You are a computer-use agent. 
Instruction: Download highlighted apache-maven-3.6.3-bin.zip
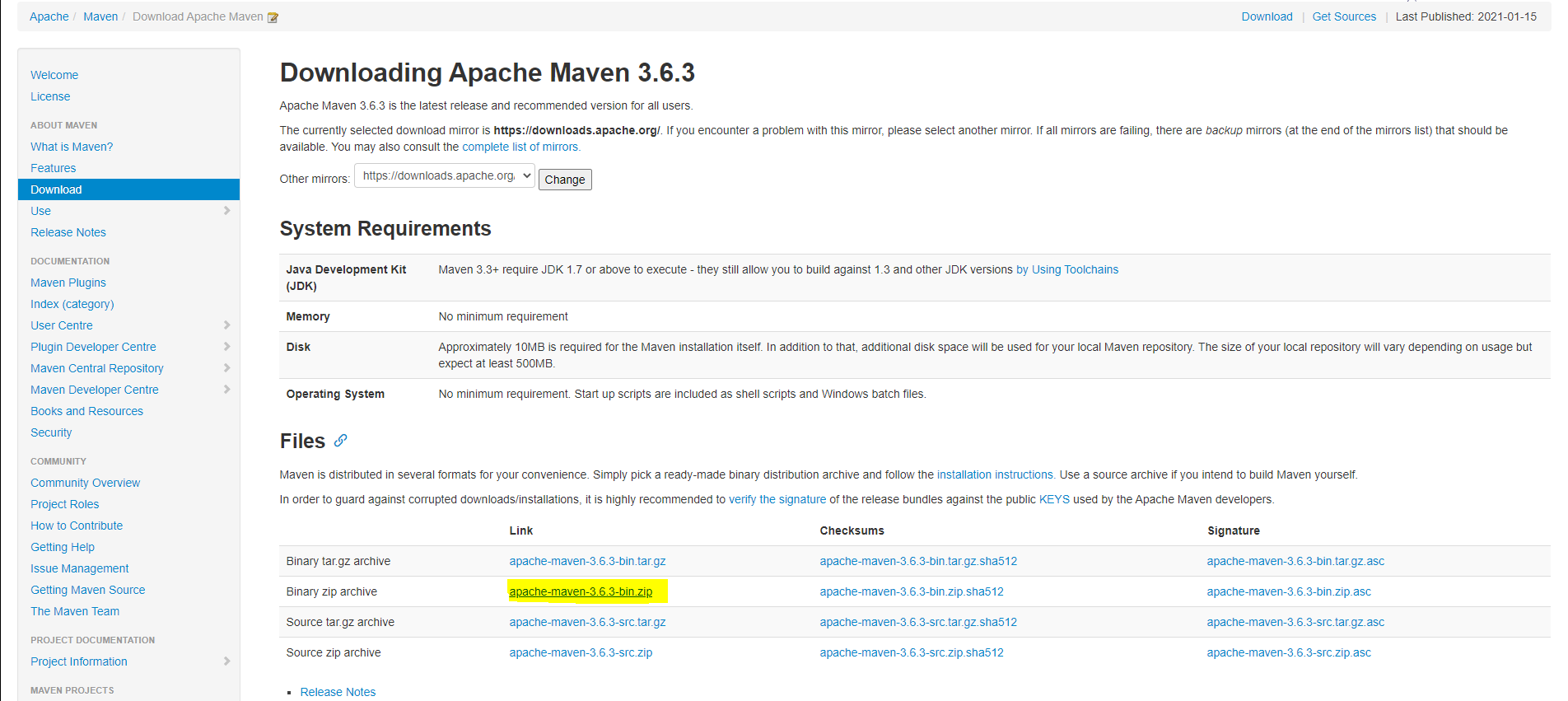(x=581, y=591)
